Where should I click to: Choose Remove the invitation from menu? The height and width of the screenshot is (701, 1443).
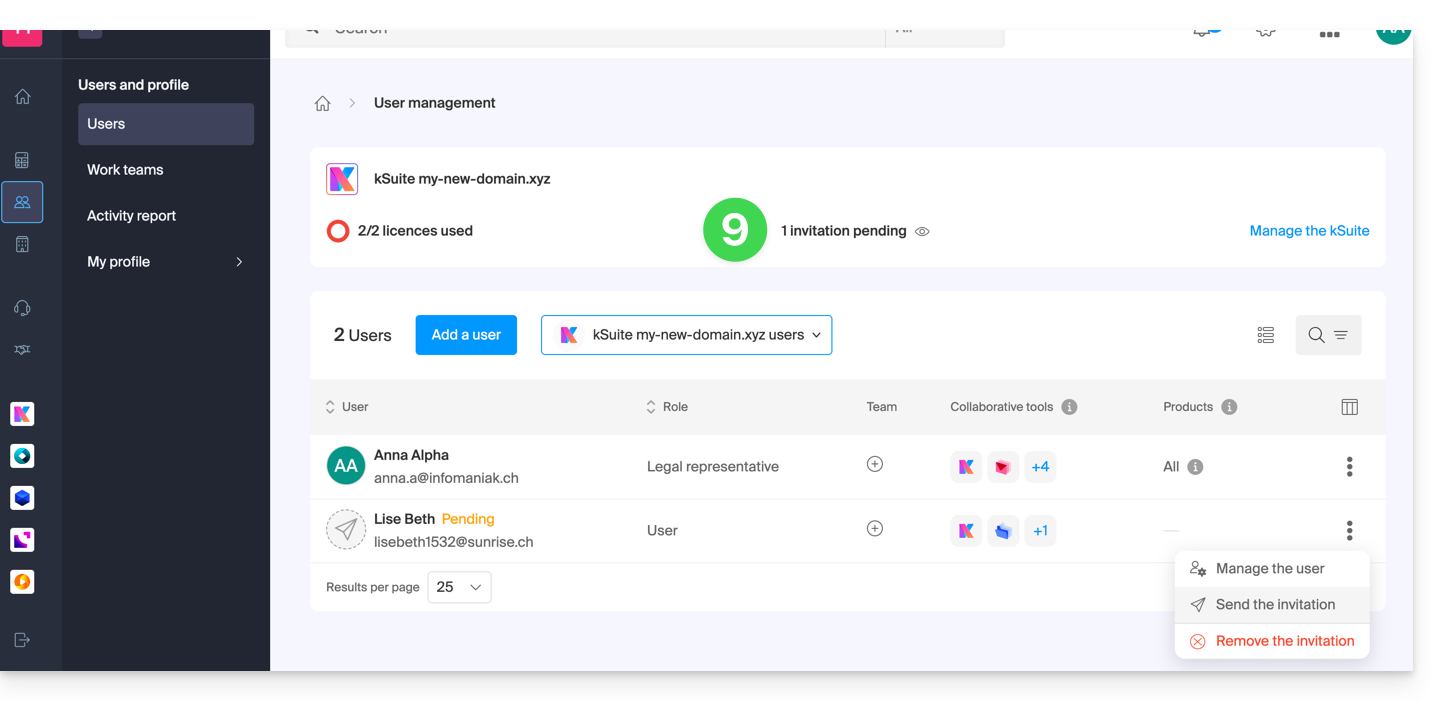point(1284,641)
